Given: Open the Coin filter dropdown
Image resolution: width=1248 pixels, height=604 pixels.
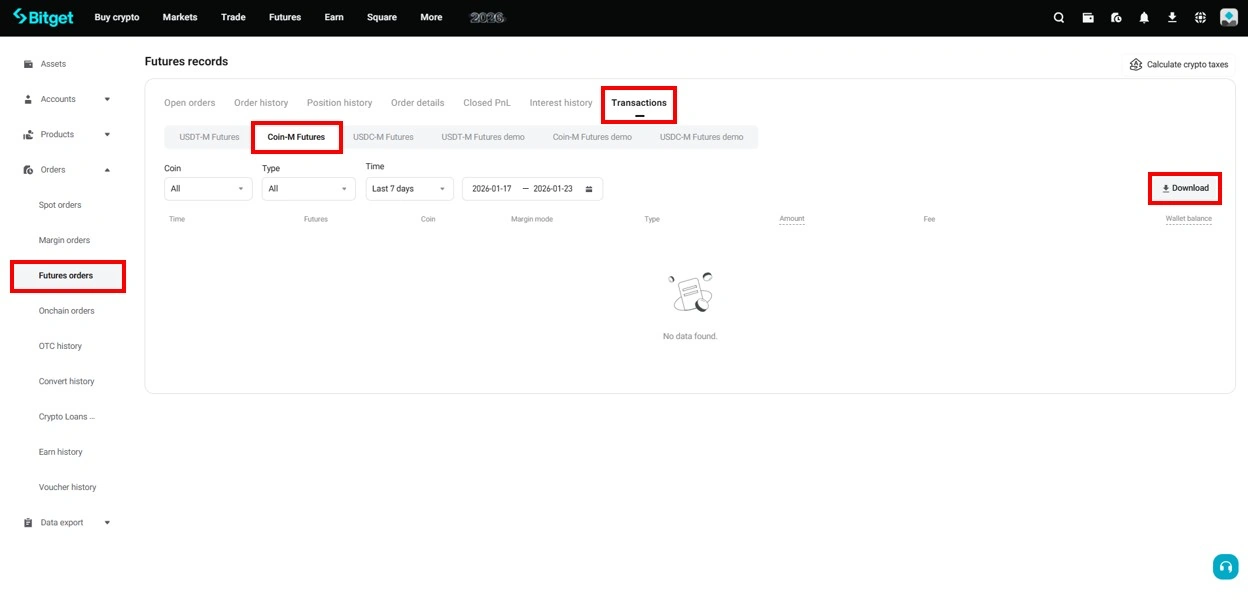Looking at the screenshot, I should 208,189.
